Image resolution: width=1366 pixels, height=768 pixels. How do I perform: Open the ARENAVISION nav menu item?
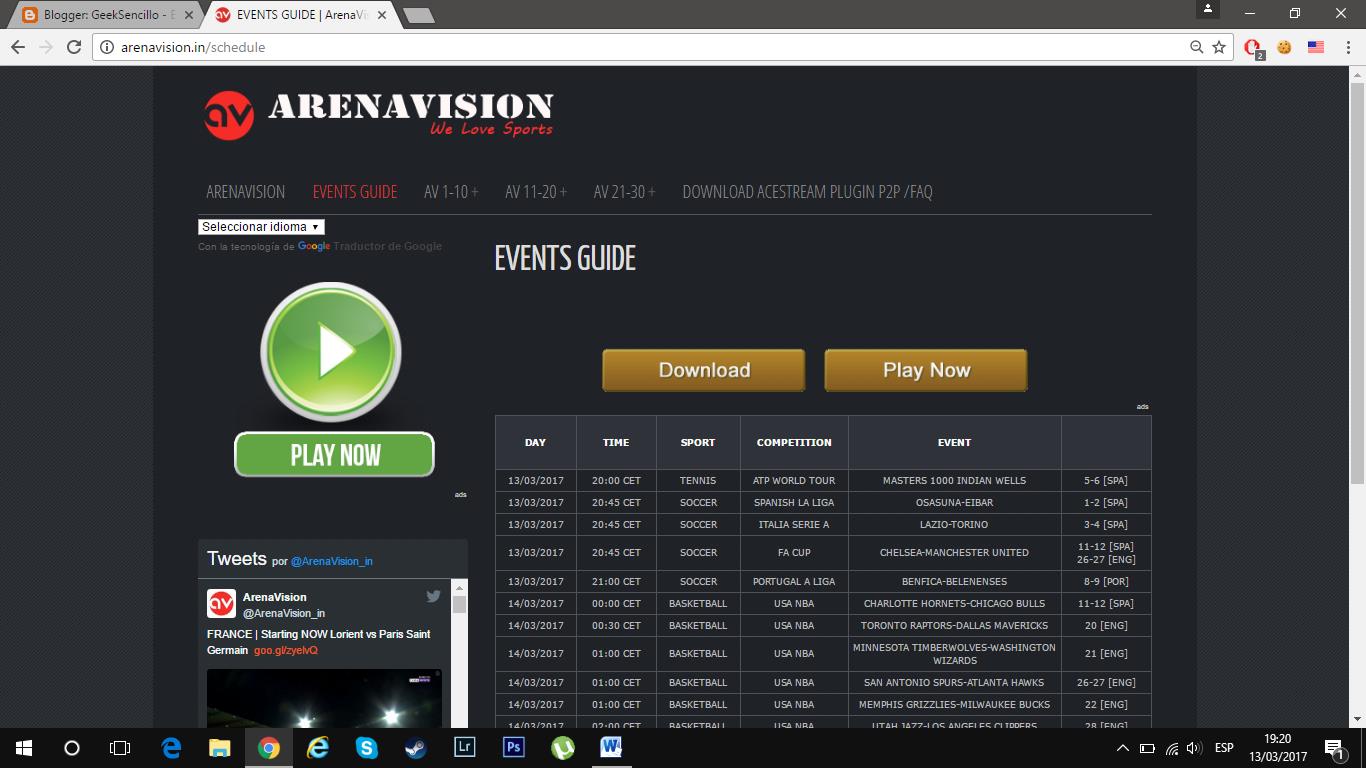tap(245, 192)
